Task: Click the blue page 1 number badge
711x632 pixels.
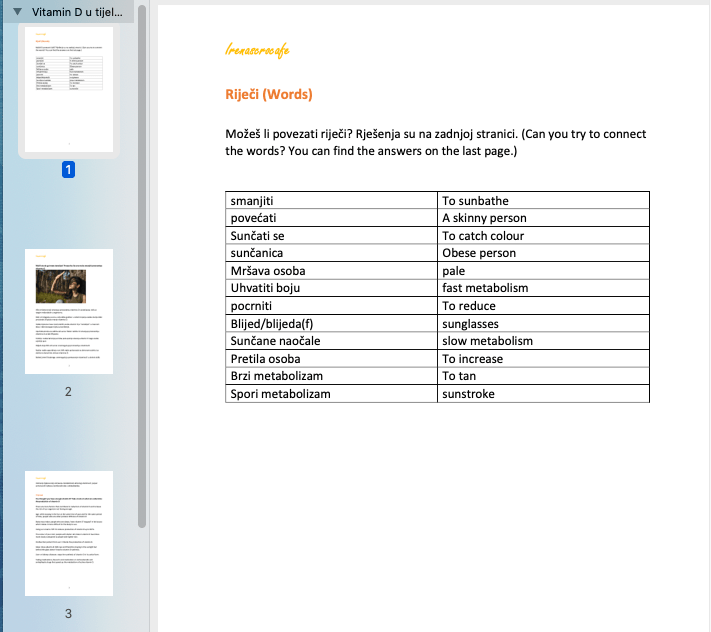Action: (68, 170)
